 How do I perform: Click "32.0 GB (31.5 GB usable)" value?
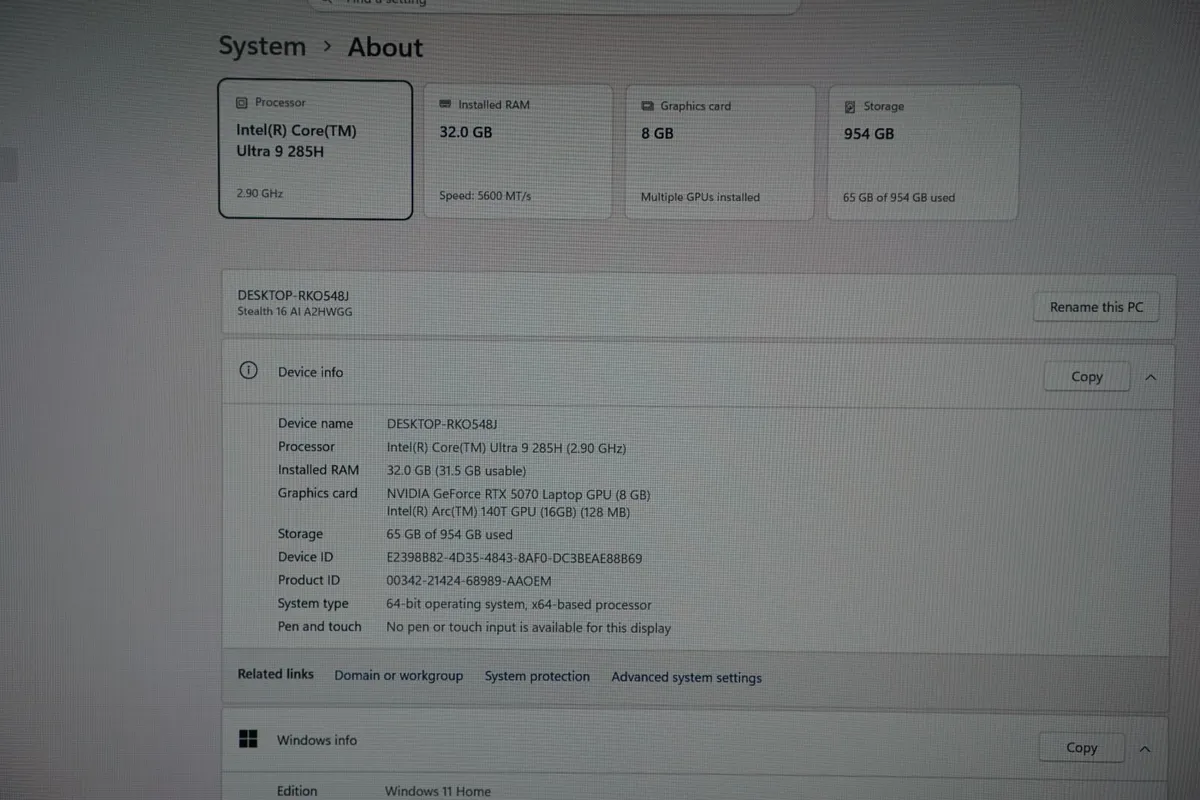[456, 470]
